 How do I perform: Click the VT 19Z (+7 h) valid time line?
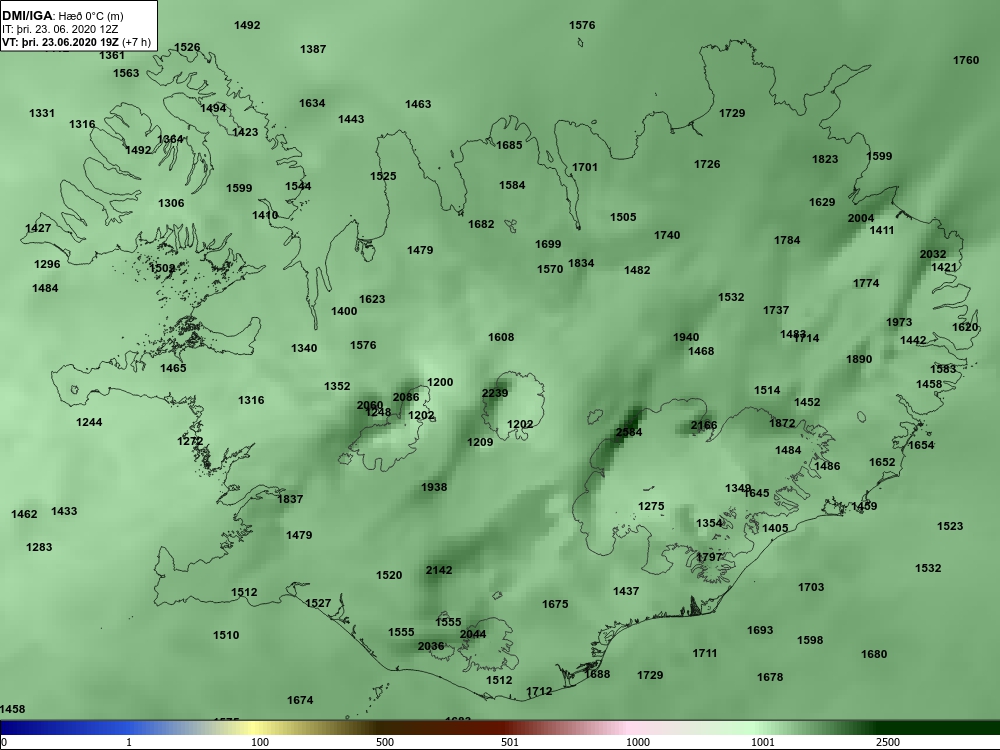77,42
